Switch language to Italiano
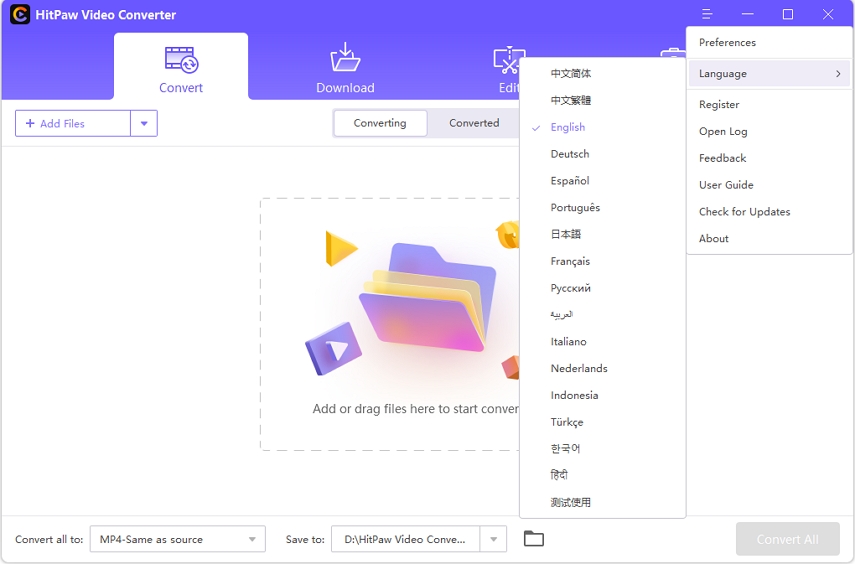 click(603, 341)
